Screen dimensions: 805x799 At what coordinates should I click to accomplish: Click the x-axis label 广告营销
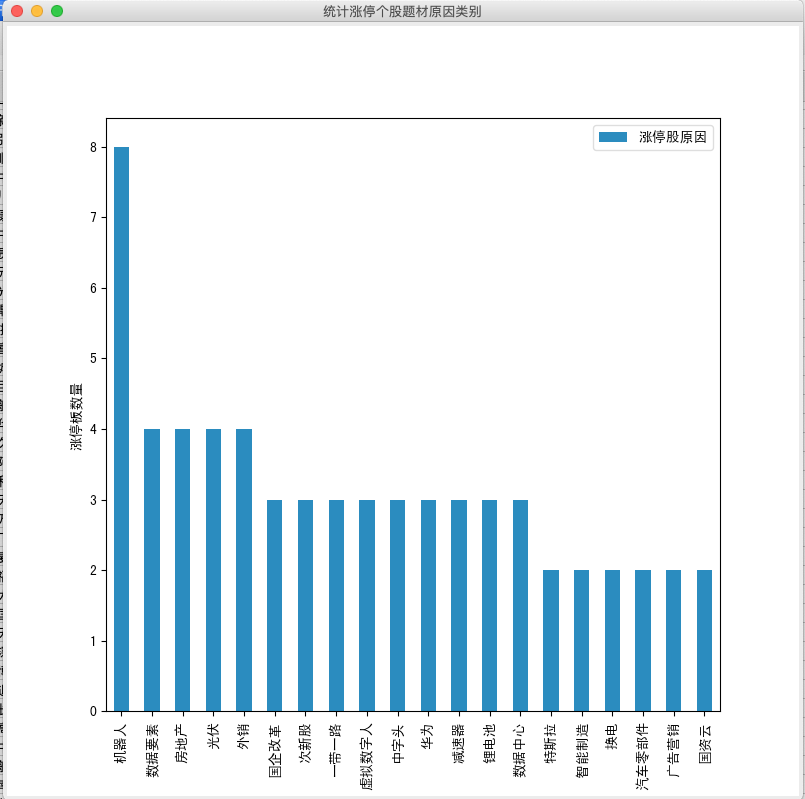tap(674, 750)
